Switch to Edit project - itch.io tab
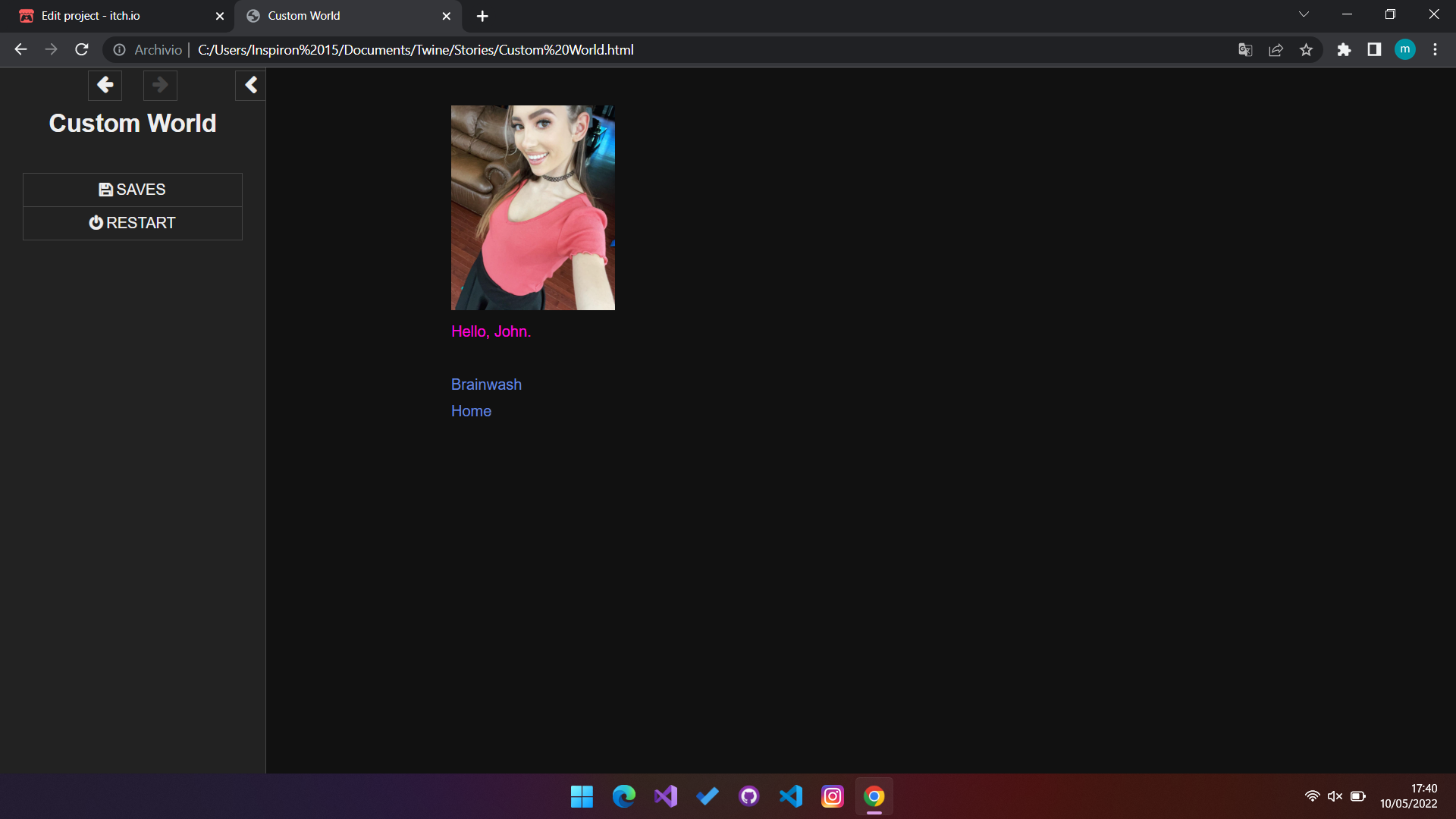Image resolution: width=1456 pixels, height=819 pixels. tap(114, 16)
